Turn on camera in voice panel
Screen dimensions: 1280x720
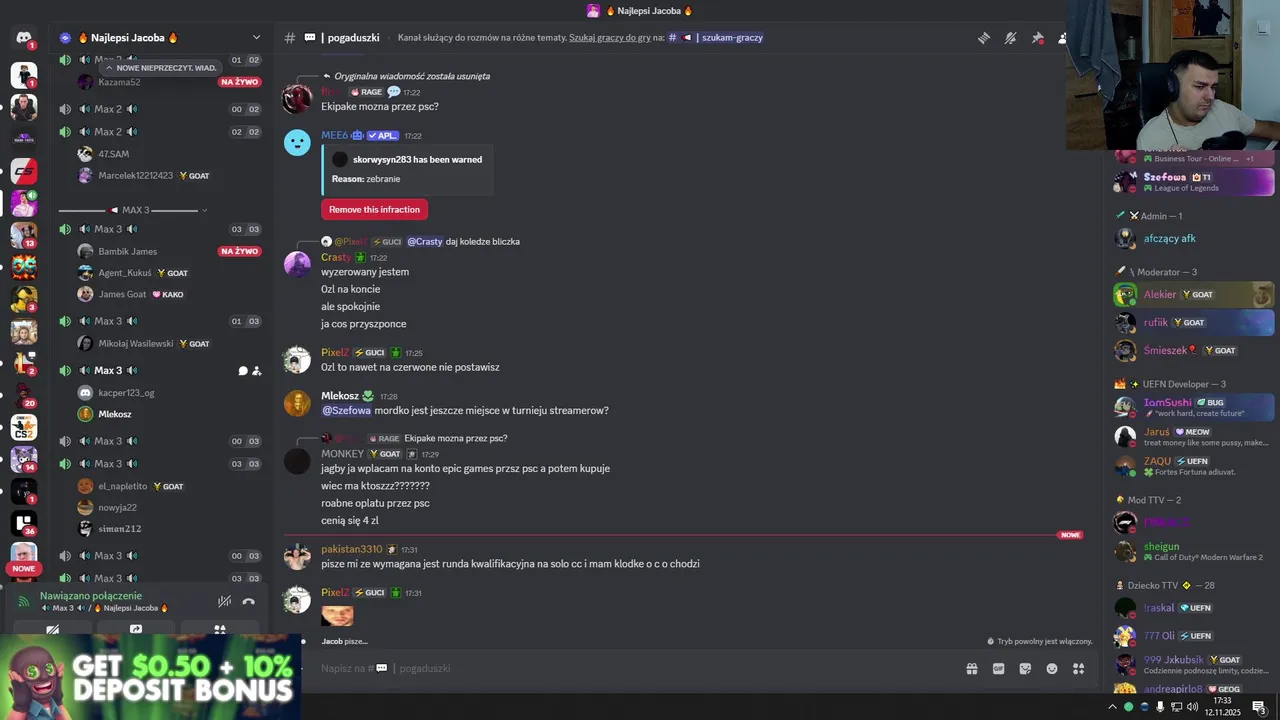click(x=52, y=630)
